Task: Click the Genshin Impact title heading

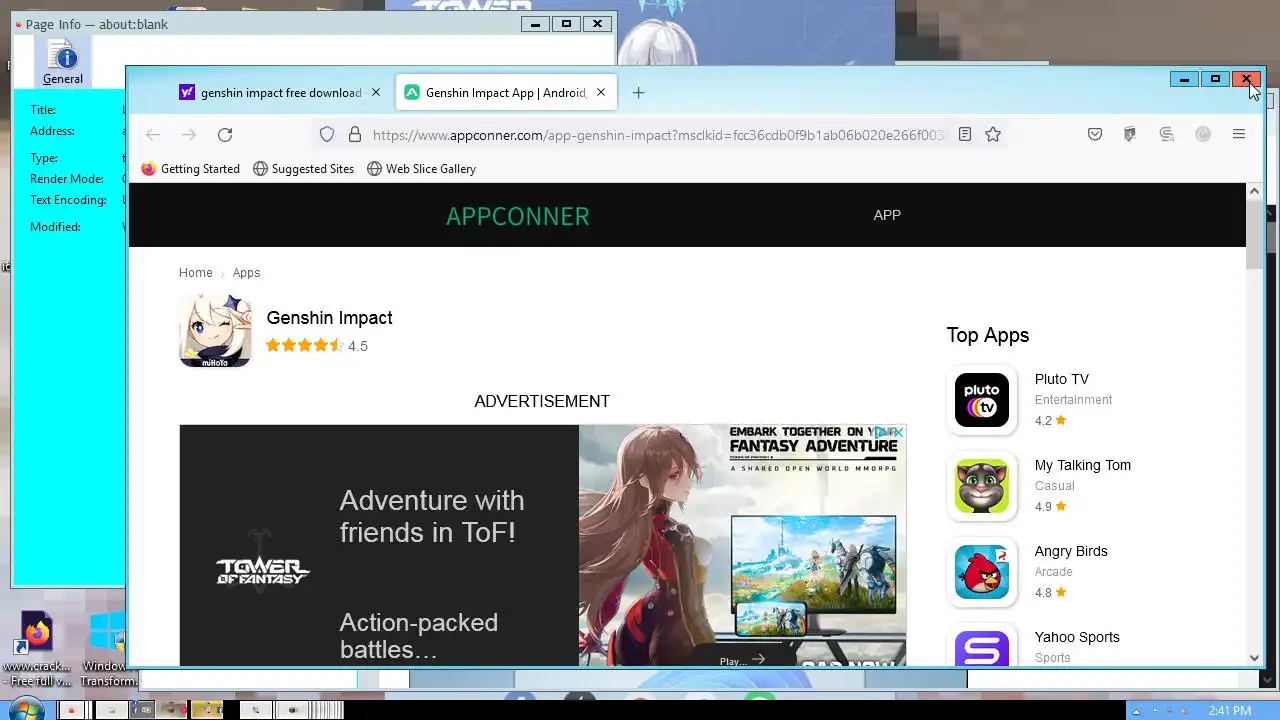Action: pyautogui.click(x=329, y=318)
